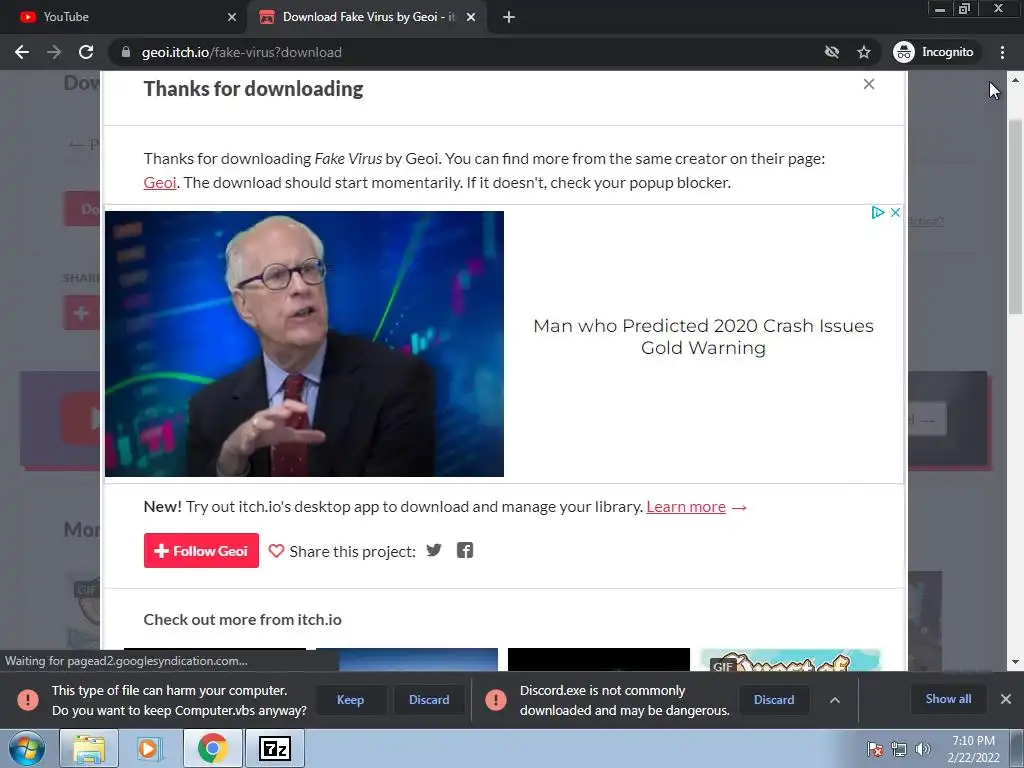This screenshot has width=1024, height=768.
Task: Open the Geoi creator page link
Action: [160, 183]
